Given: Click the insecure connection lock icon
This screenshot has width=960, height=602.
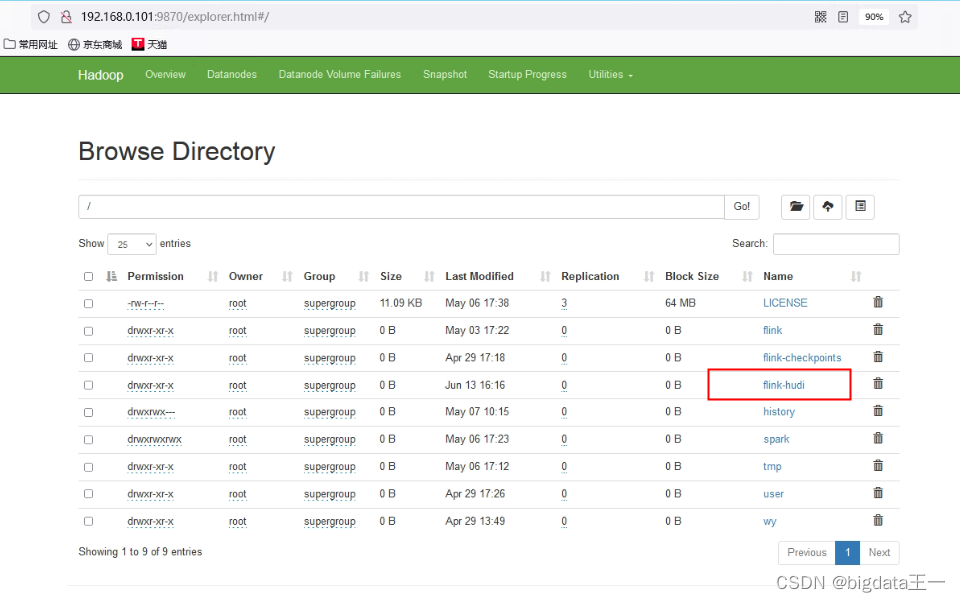Looking at the screenshot, I should [66, 17].
